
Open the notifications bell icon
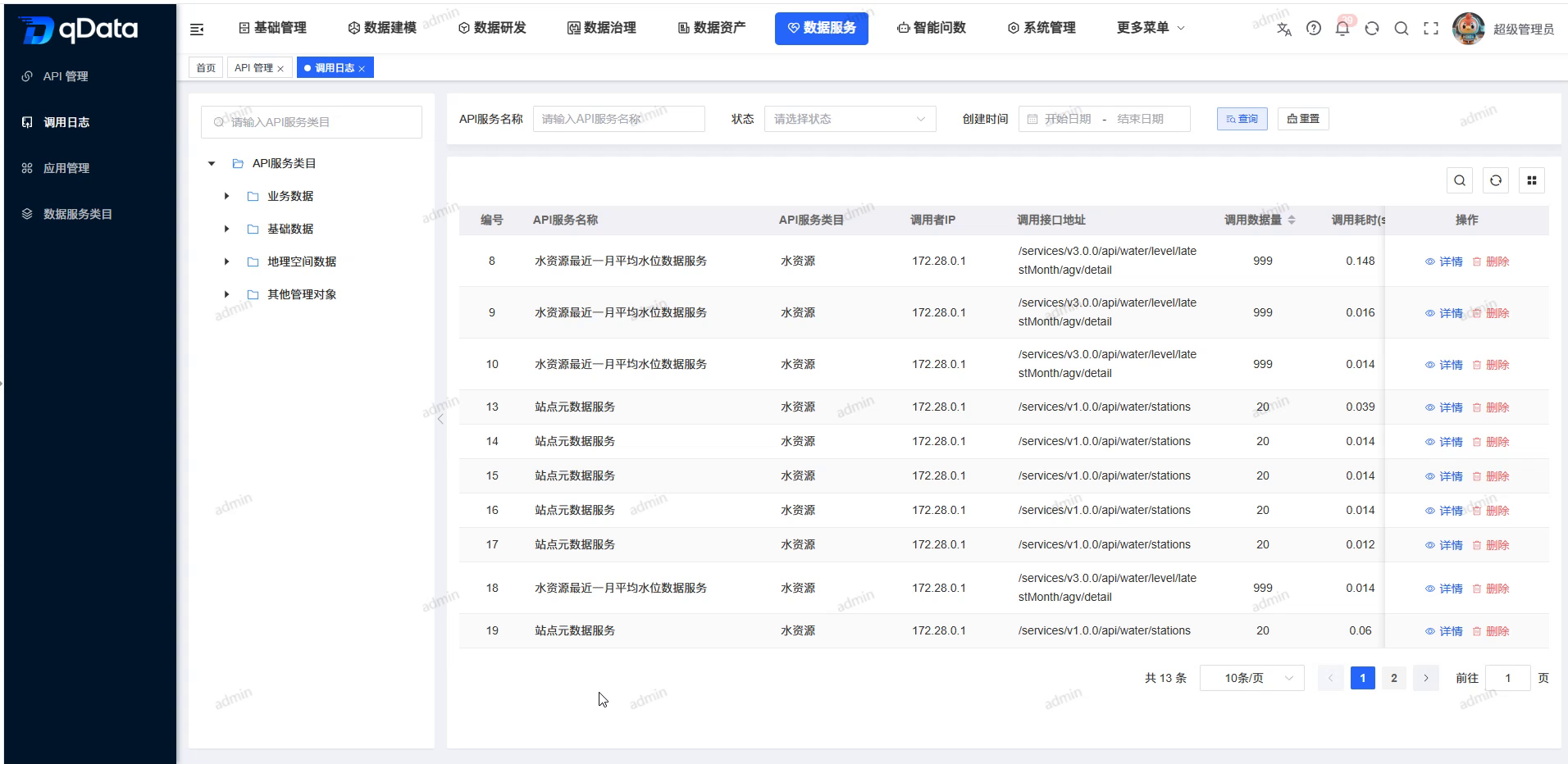1342,29
